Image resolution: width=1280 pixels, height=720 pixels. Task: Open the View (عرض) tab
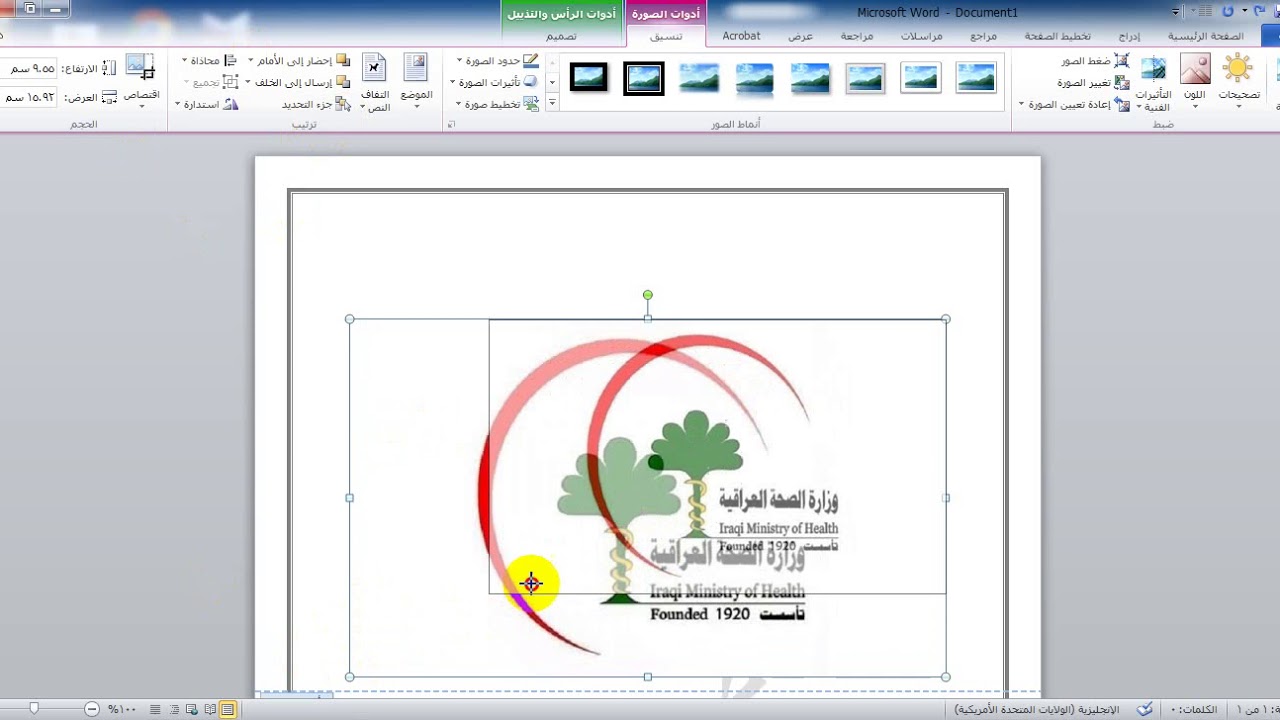point(800,36)
